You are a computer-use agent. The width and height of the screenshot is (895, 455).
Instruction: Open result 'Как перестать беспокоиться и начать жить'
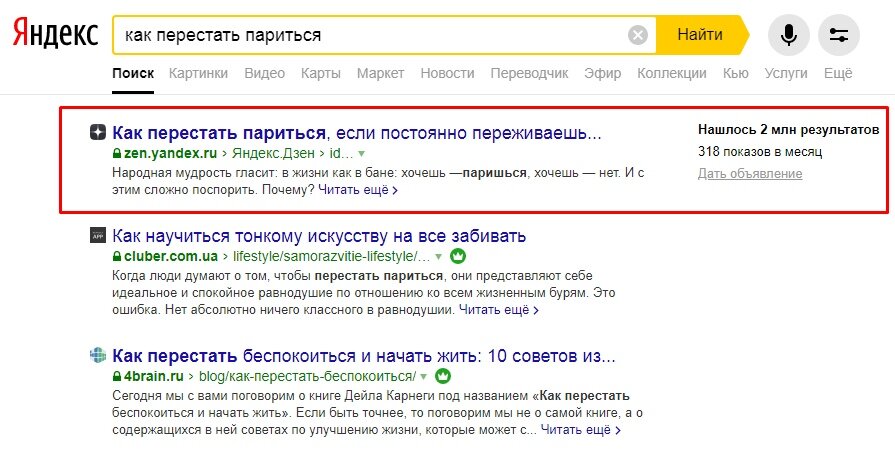pyautogui.click(x=364, y=356)
